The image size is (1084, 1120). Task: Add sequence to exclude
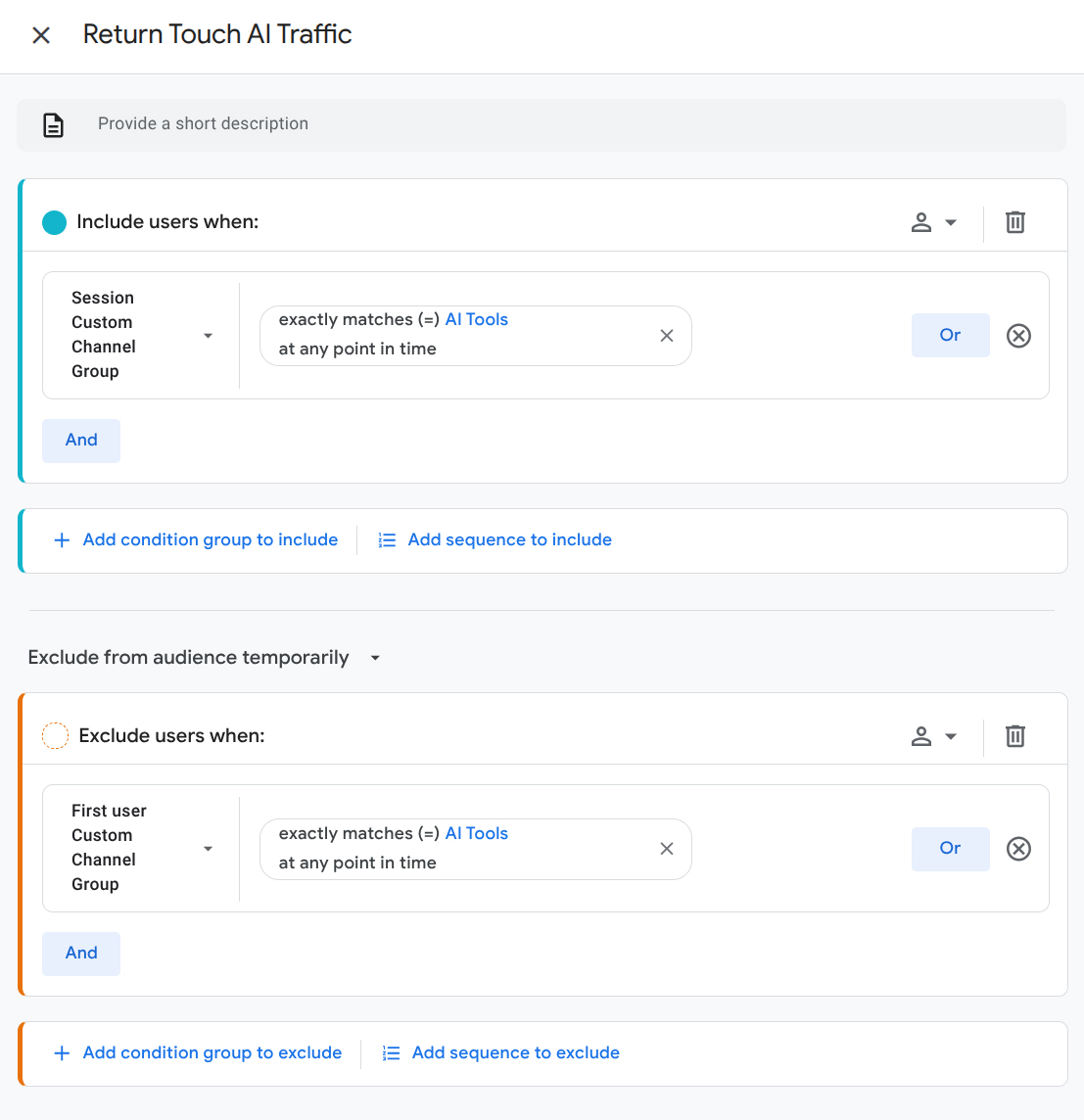pyautogui.click(x=501, y=1053)
